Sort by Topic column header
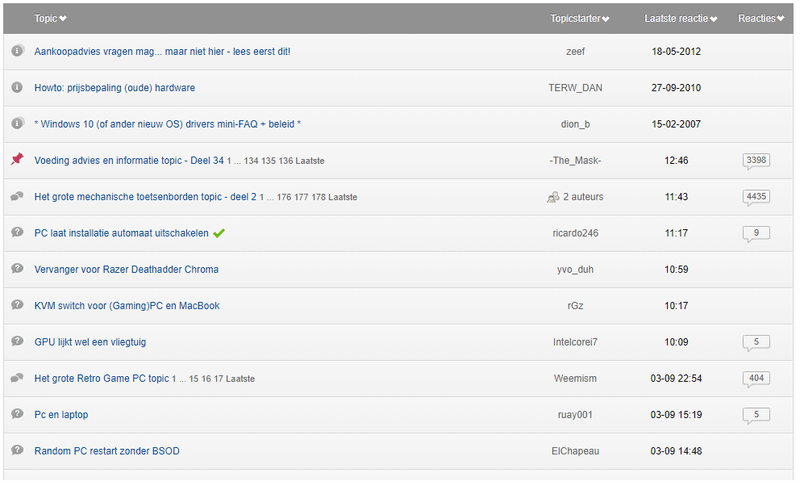The width and height of the screenshot is (800, 494). (50, 18)
